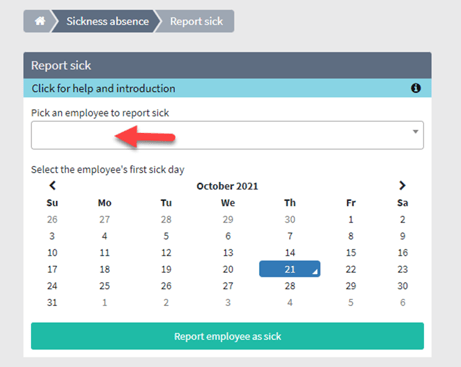Click the info icon in help bar
This screenshot has height=367, width=461.
click(x=415, y=88)
